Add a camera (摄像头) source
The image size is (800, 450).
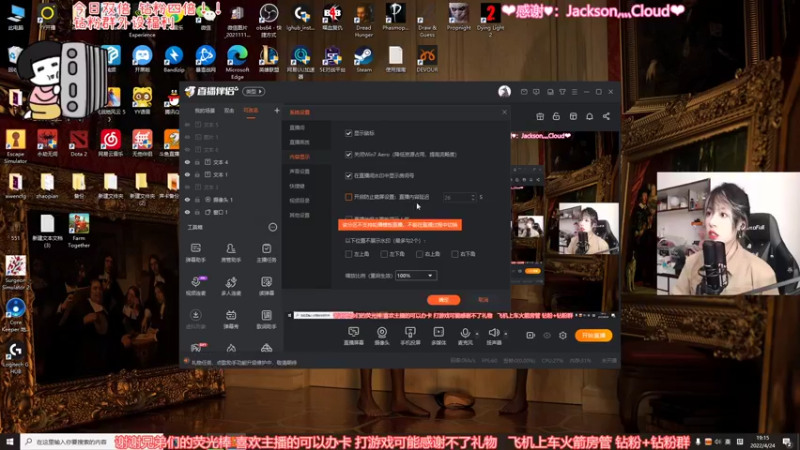[382, 336]
